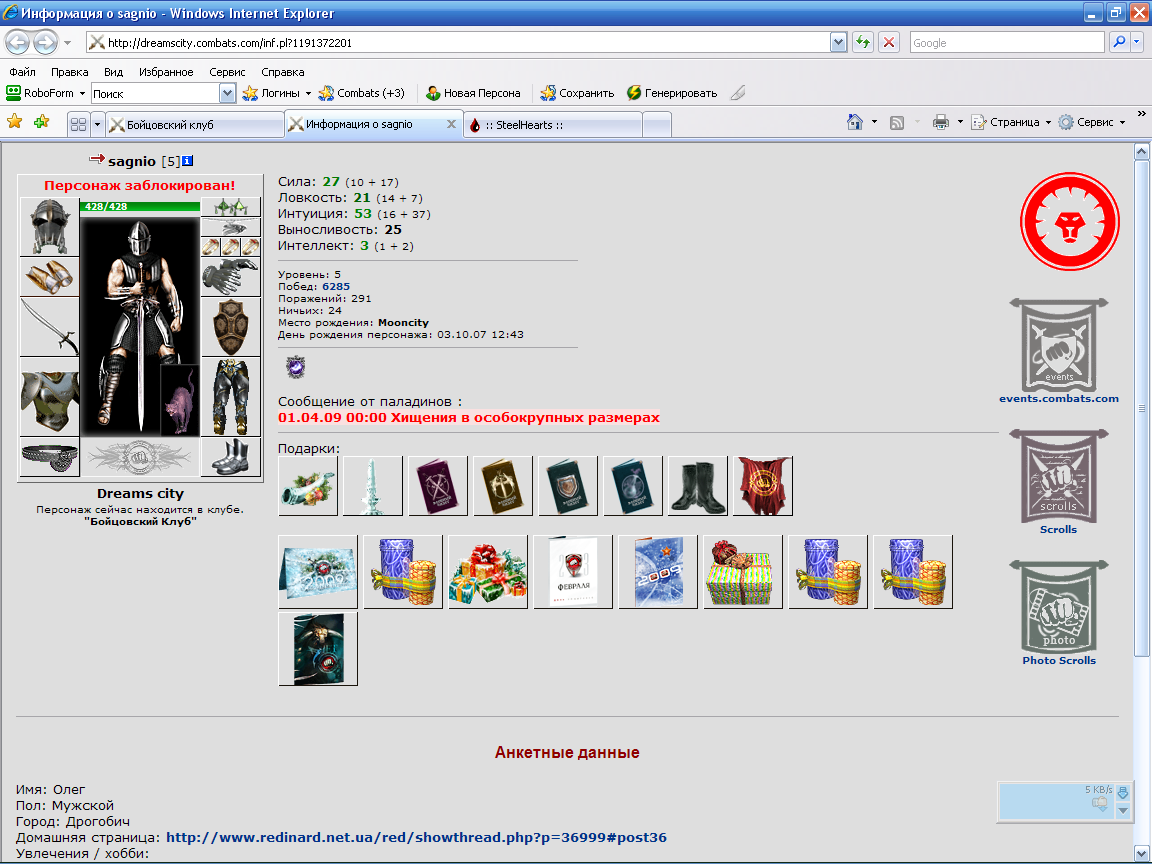The width and height of the screenshot is (1152, 864).
Task: Click the horn with holly gift icon
Action: tap(308, 486)
